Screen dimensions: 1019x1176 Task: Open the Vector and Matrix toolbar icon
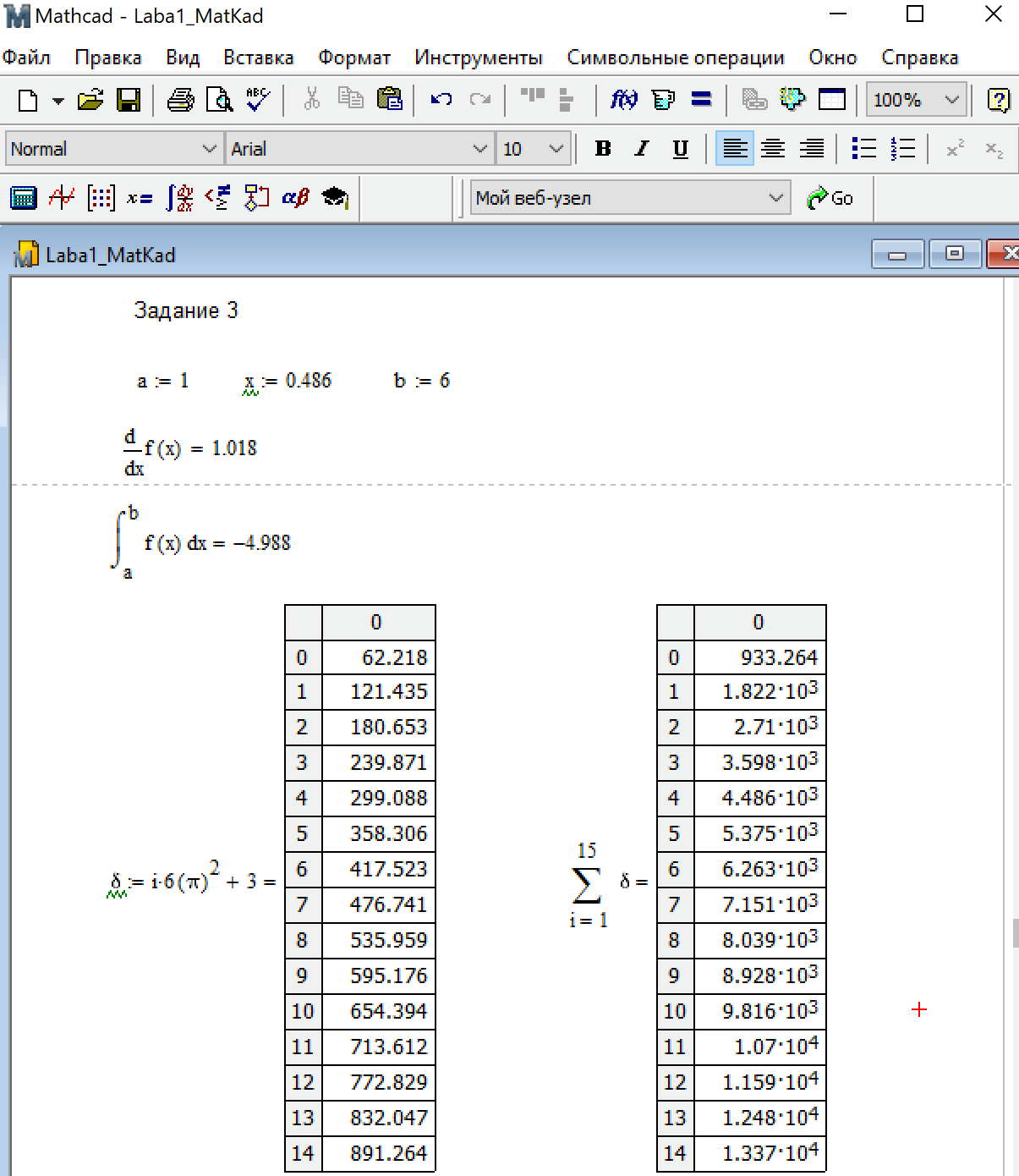pos(101,198)
